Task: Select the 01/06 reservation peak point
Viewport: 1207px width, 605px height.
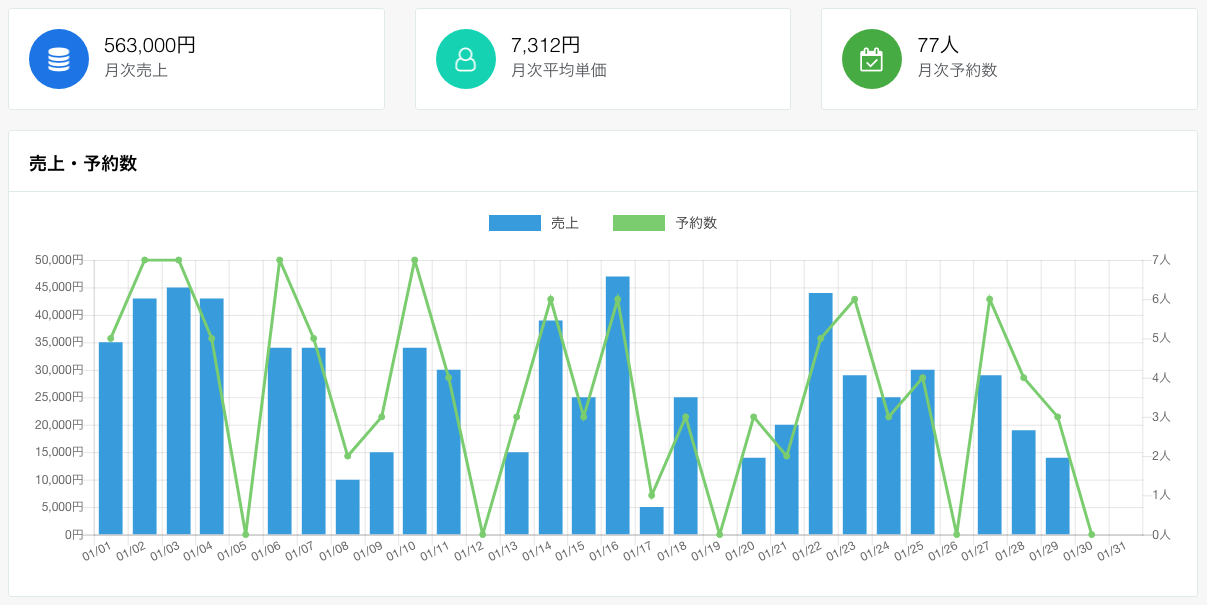Action: (x=279, y=260)
